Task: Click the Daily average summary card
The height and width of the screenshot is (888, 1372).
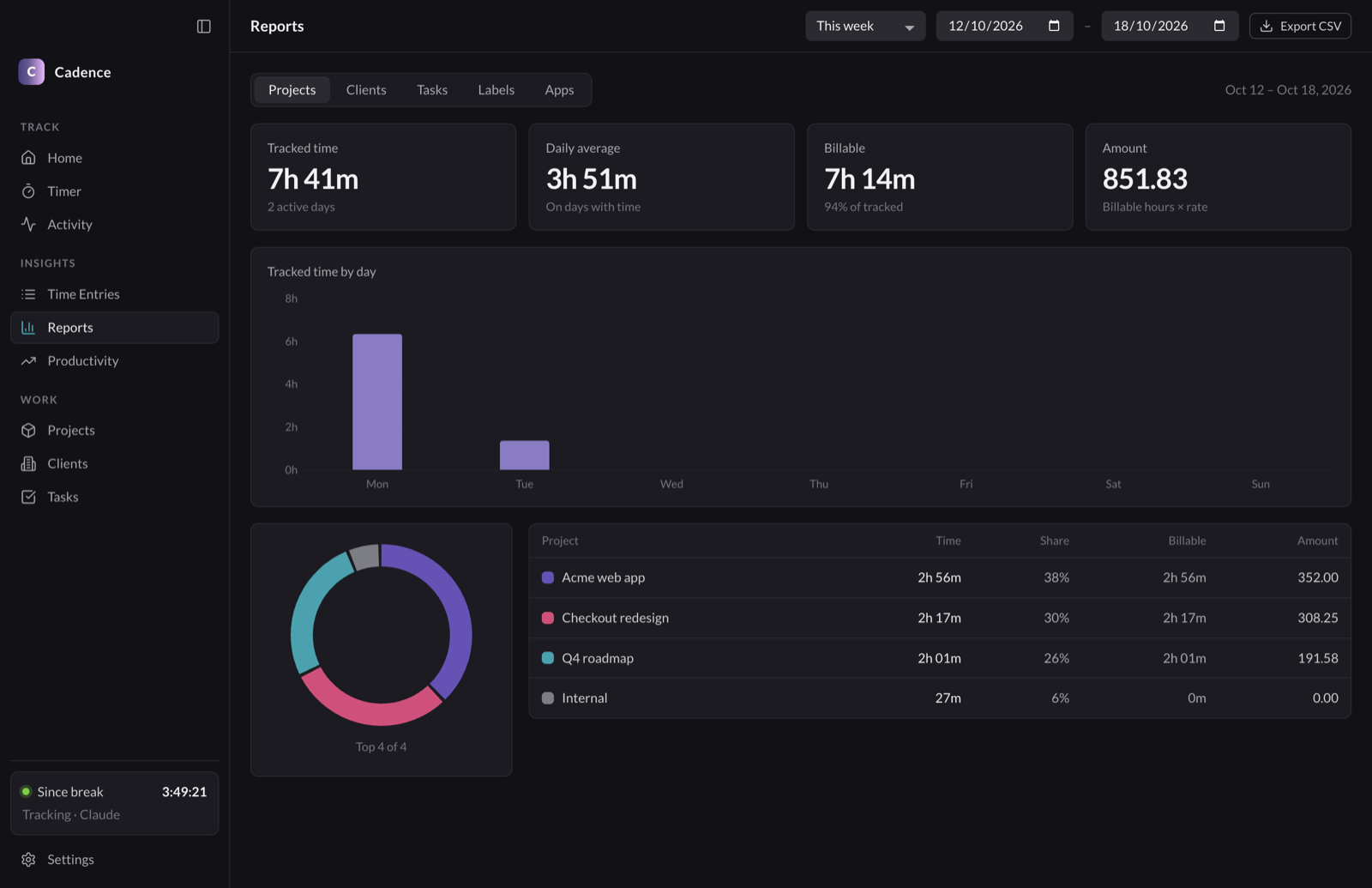Action: click(662, 177)
